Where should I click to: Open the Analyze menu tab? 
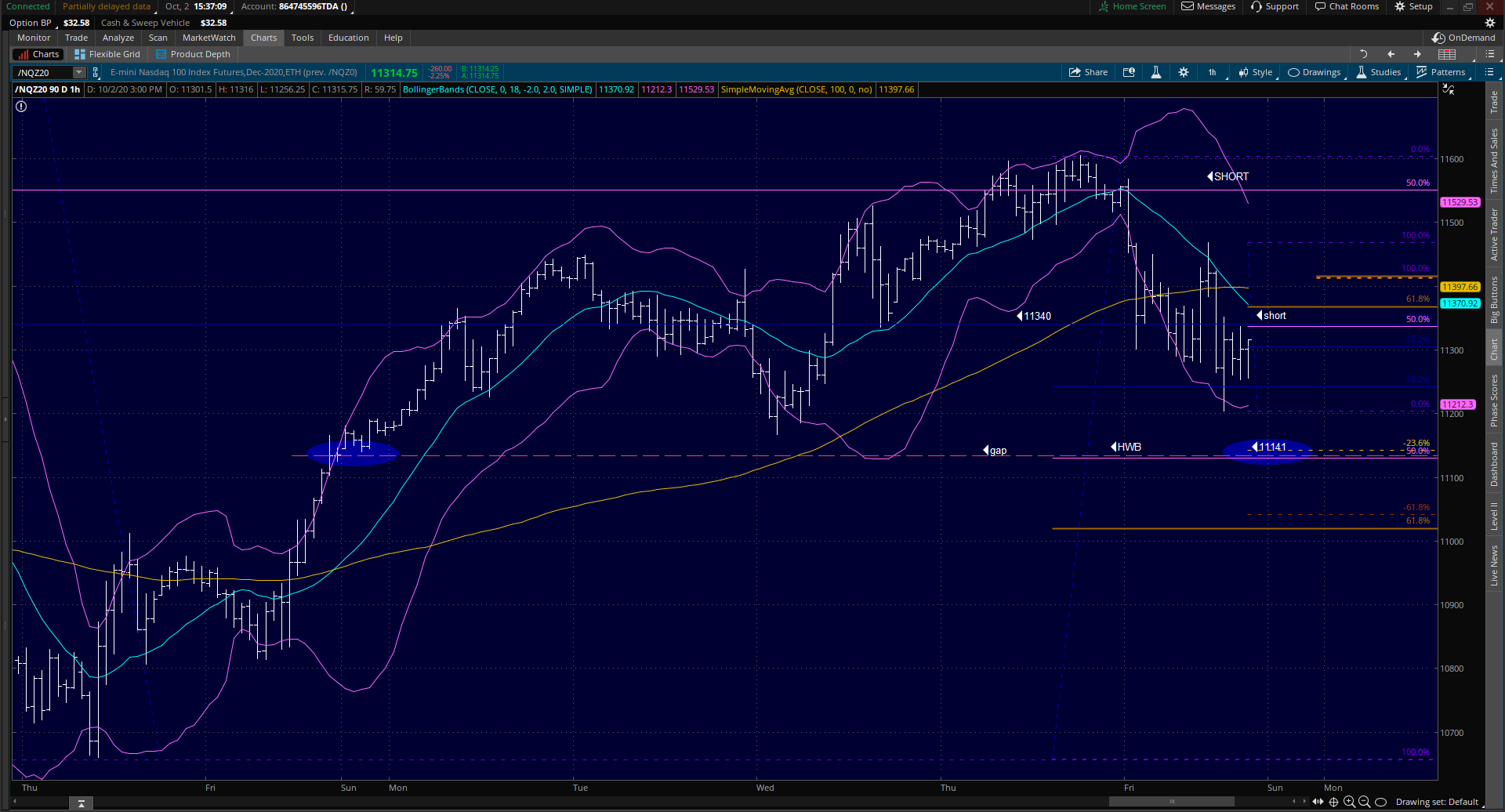(x=118, y=37)
